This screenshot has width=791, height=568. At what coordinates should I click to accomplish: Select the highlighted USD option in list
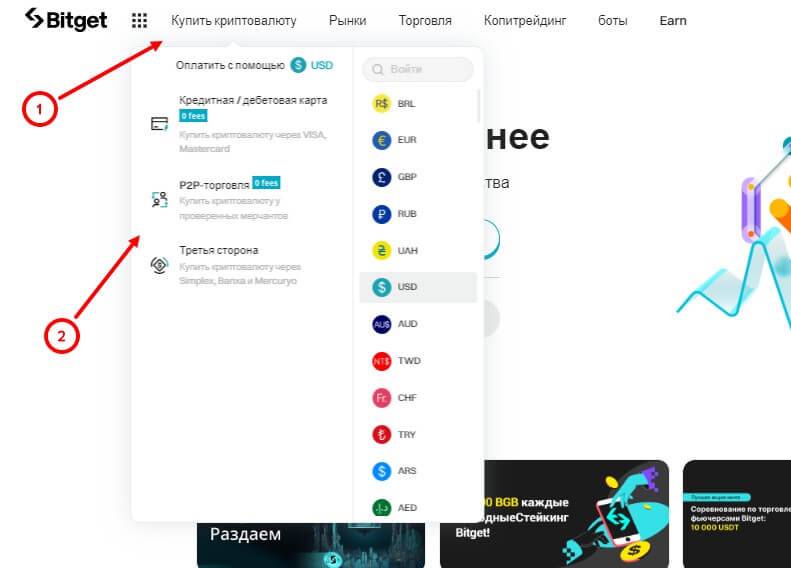click(418, 287)
